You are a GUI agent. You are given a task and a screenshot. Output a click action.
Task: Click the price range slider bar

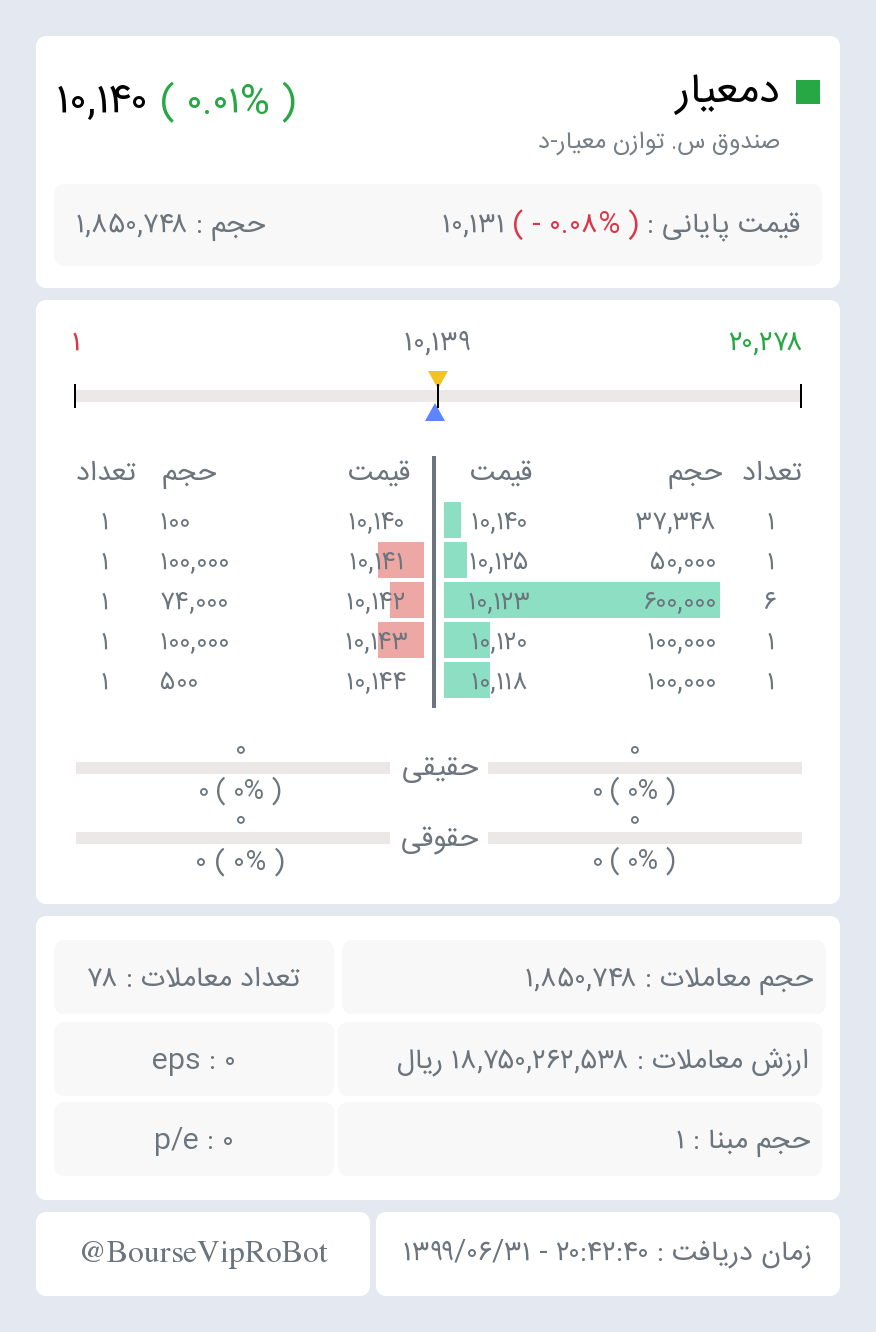pos(438,396)
